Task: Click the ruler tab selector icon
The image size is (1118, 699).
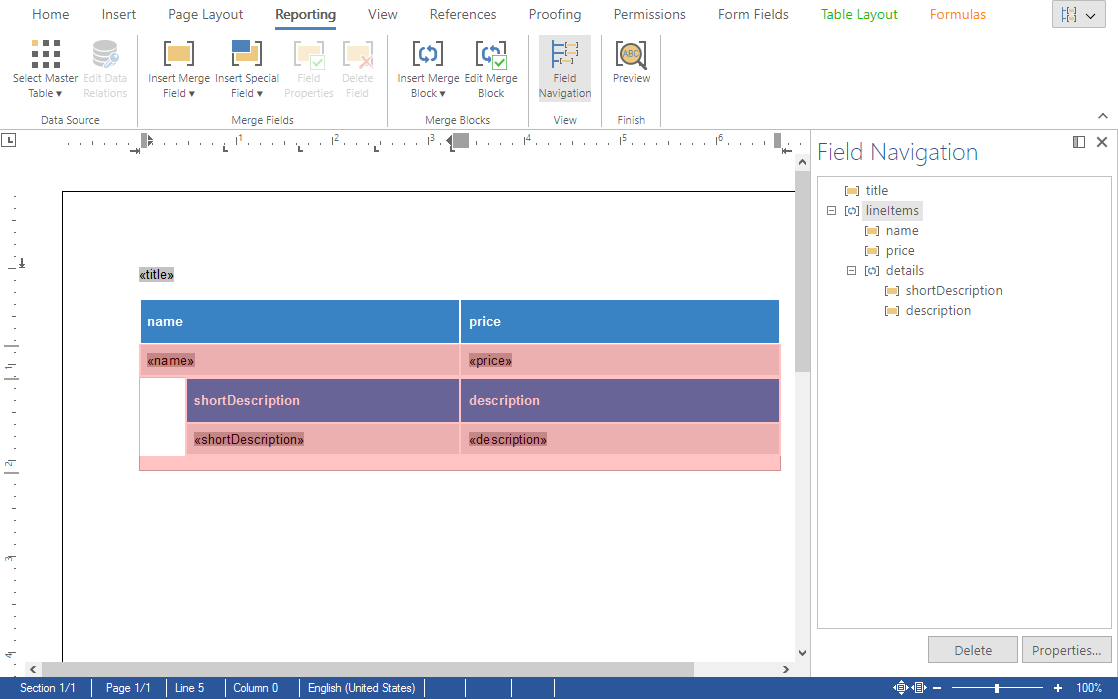Action: point(9,141)
